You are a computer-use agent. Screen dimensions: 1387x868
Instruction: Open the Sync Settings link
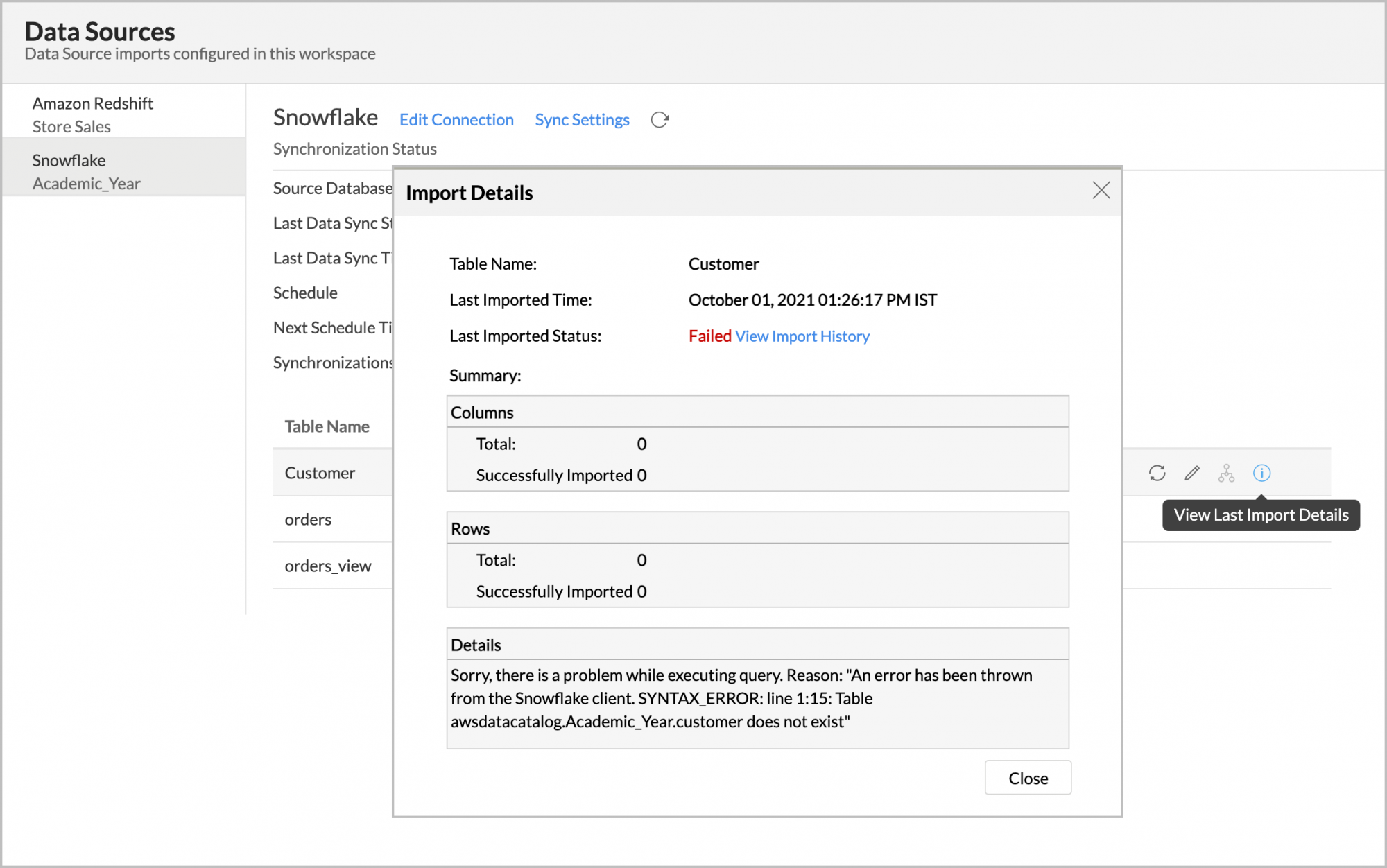click(x=582, y=120)
